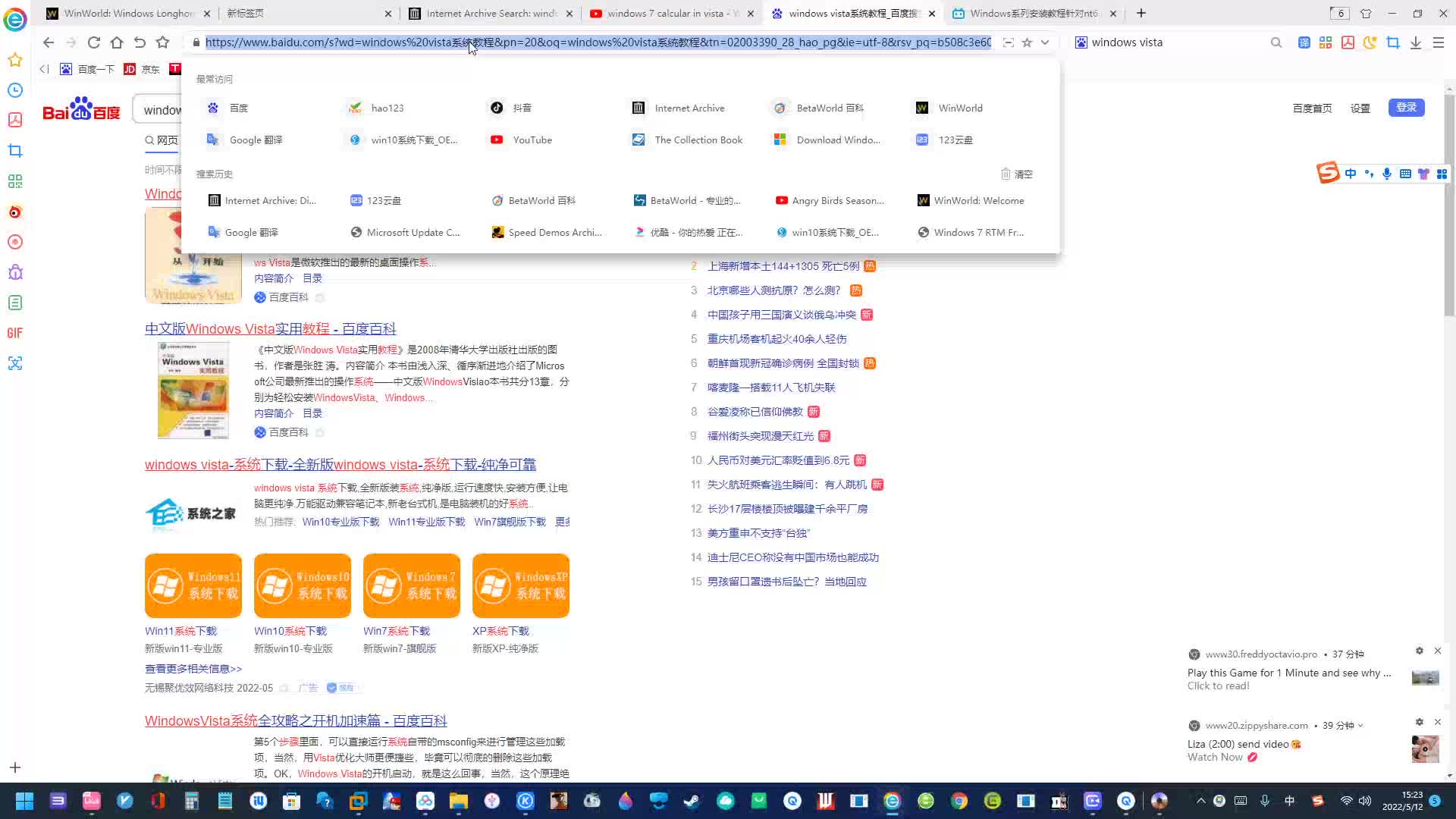This screenshot has width=1456, height=819.
Task: Click the address bar URL field
Action: point(598,42)
